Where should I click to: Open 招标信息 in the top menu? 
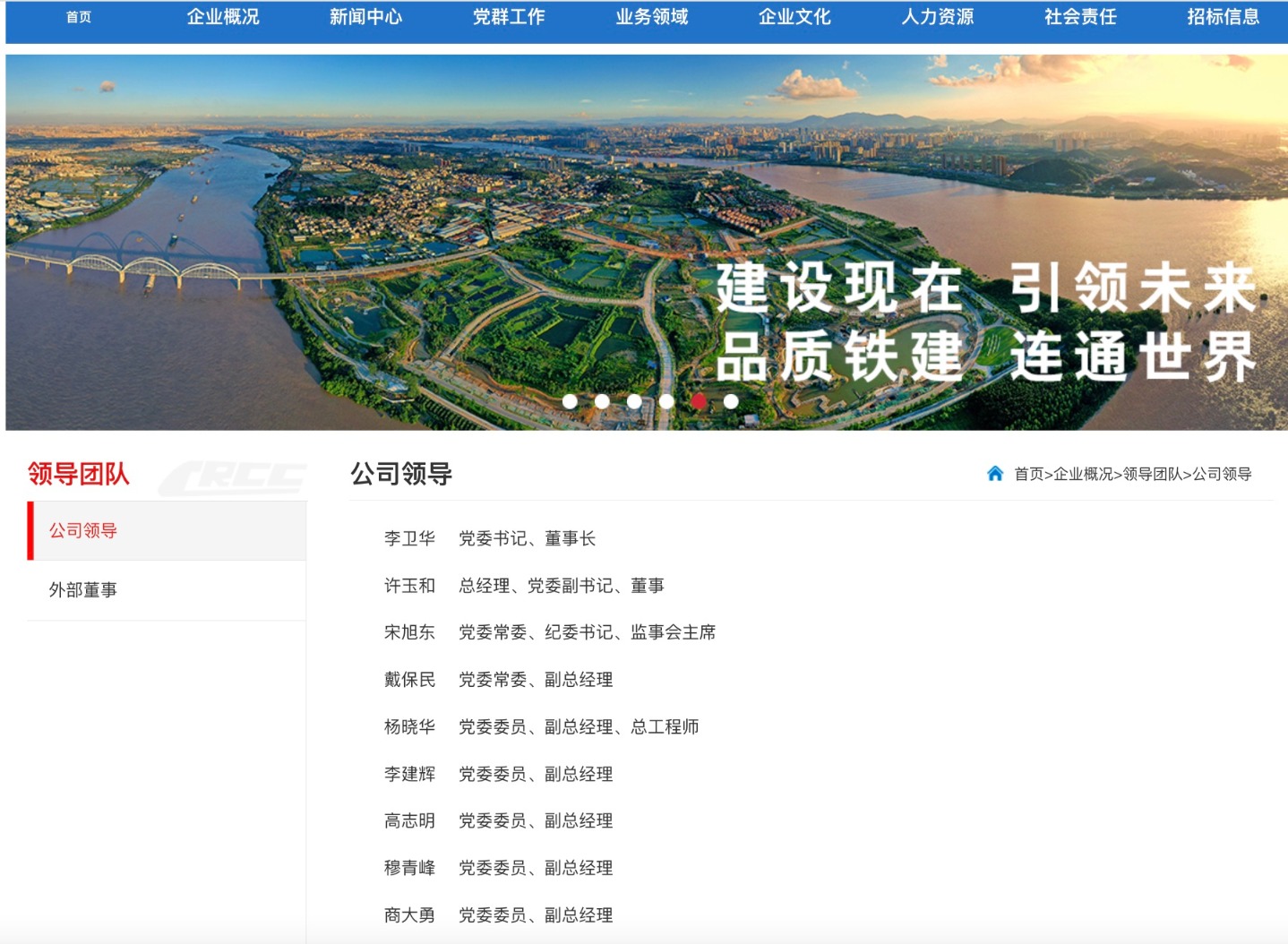coord(1224,17)
